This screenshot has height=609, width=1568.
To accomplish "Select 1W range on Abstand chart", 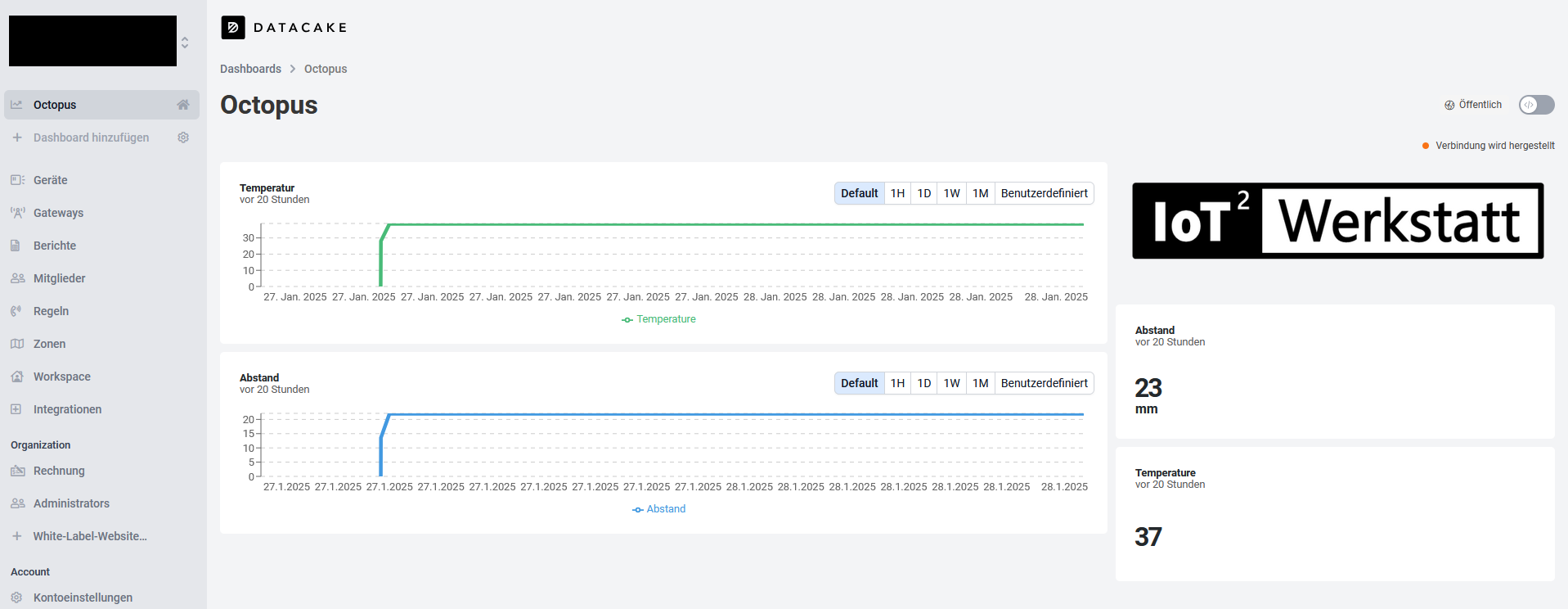I will tap(951, 383).
